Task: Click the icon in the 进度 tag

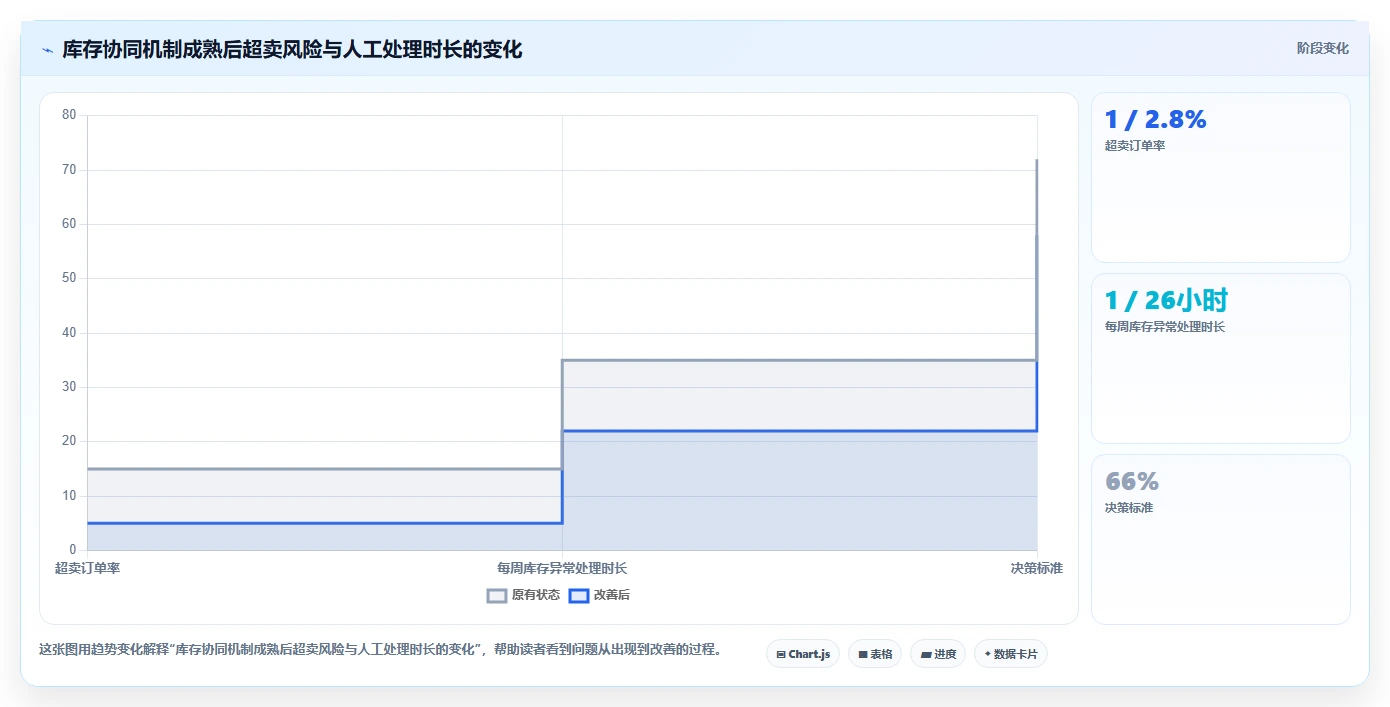Action: [926, 655]
